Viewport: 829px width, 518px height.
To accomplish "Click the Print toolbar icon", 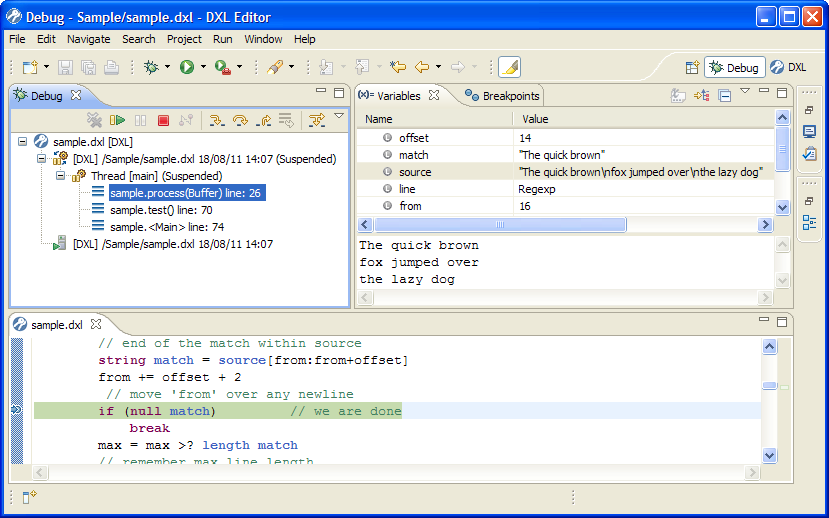I will [111, 67].
